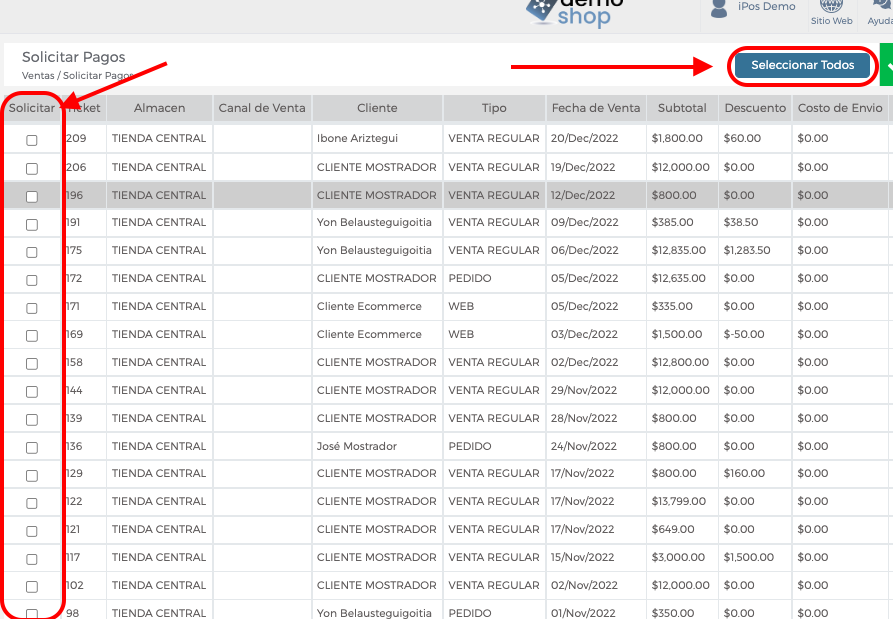The image size is (893, 619).
Task: Tick the box for ticket 129
Action: click(x=32, y=475)
